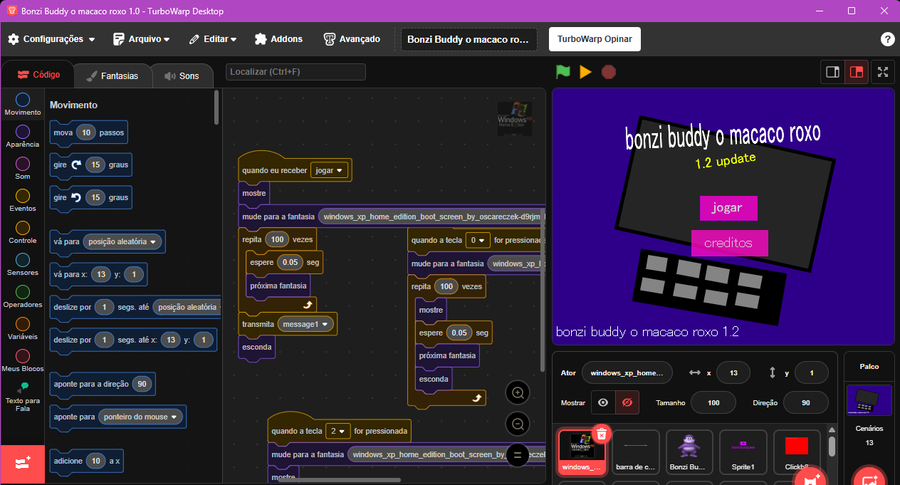Delete the windows_xp_home sprite with trash icon
900x485 pixels.
click(x=601, y=434)
